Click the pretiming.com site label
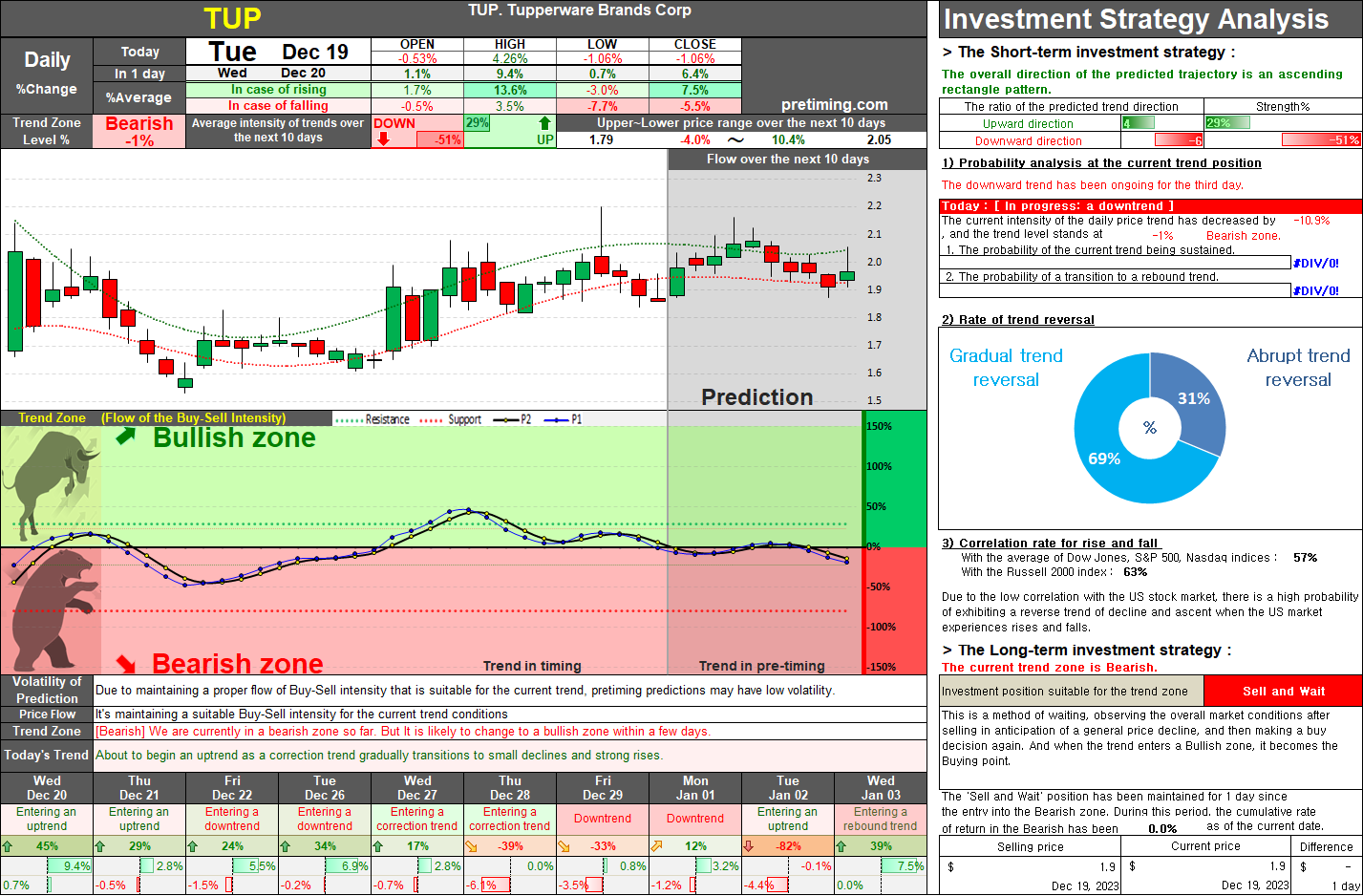1363x896 pixels. pyautogui.click(x=834, y=105)
